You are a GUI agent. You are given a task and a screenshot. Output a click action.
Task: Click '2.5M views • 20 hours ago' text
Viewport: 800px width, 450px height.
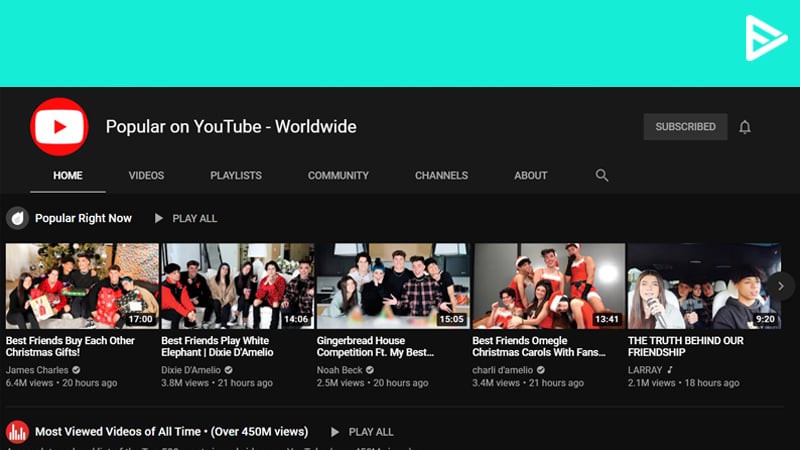372,383
